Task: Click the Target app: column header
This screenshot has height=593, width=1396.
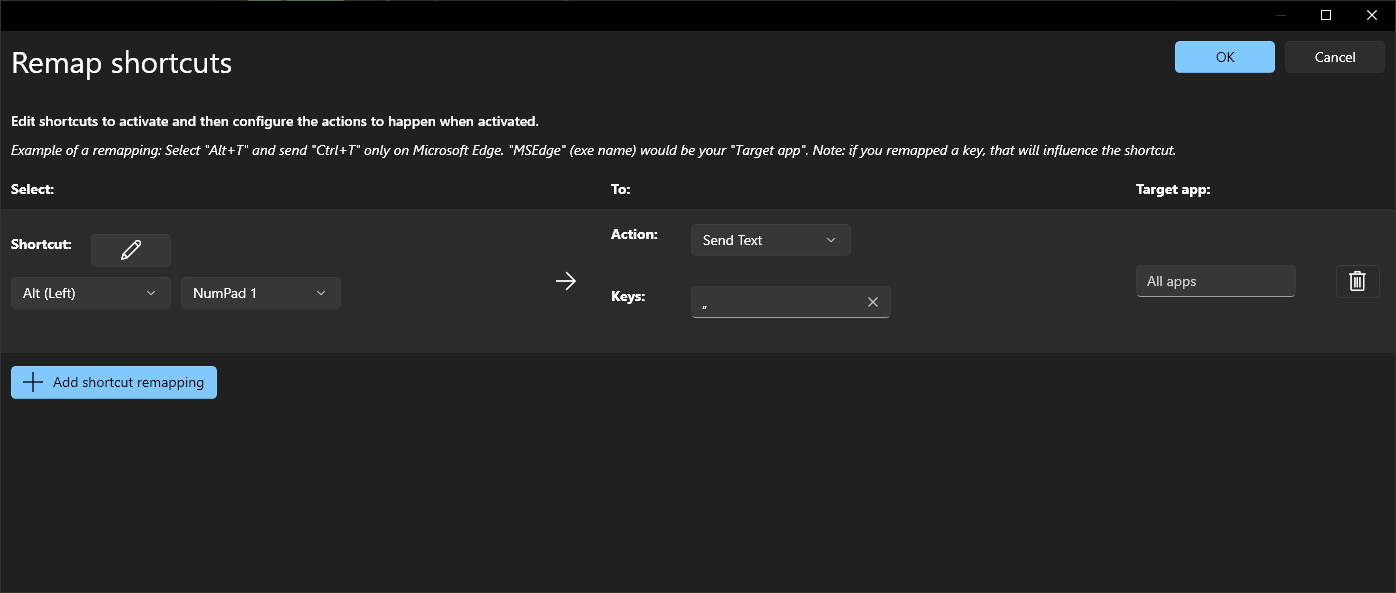Action: (x=1173, y=189)
